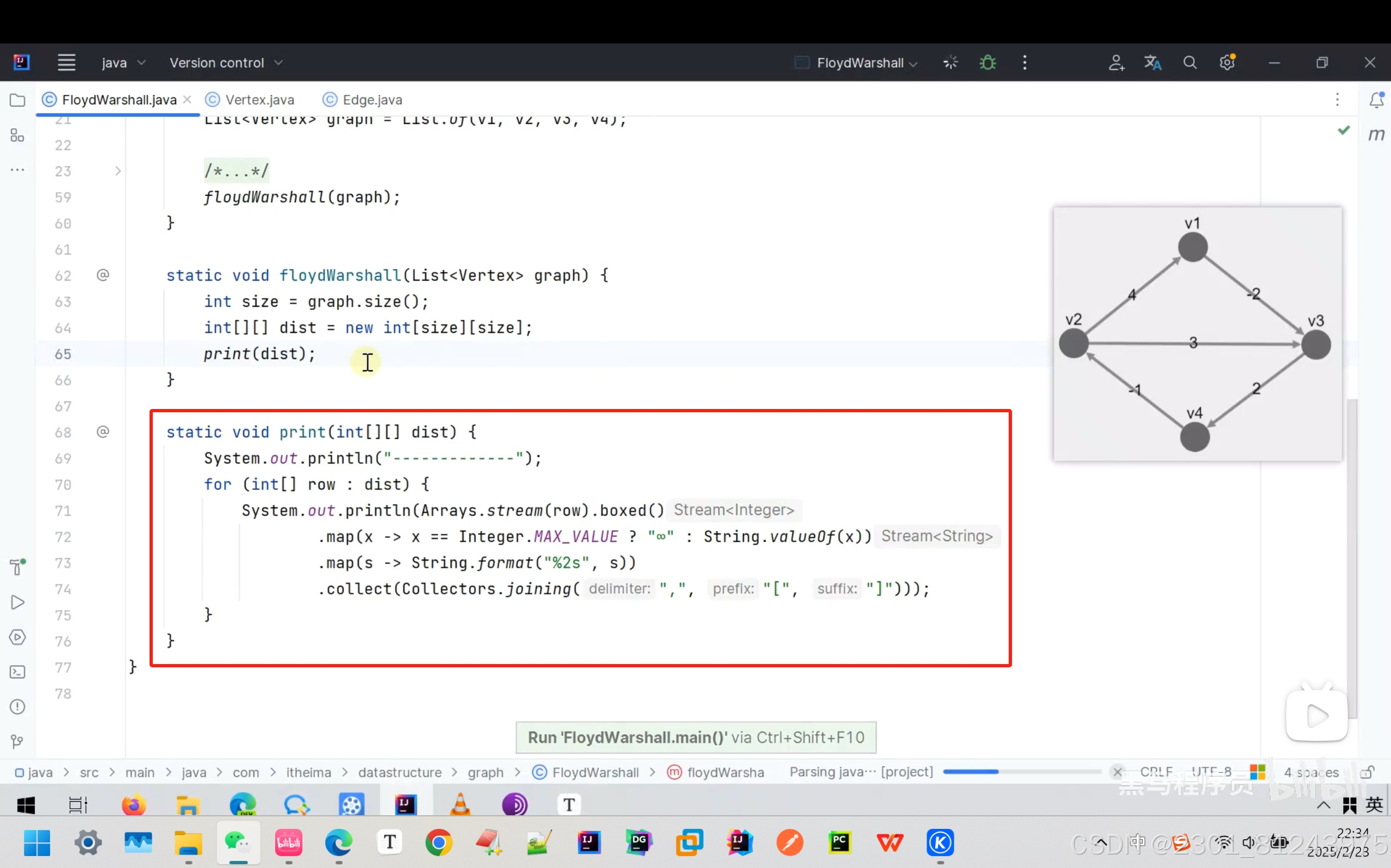The height and width of the screenshot is (868, 1391).
Task: Click the datastructure breadcrumb
Action: 399,773
